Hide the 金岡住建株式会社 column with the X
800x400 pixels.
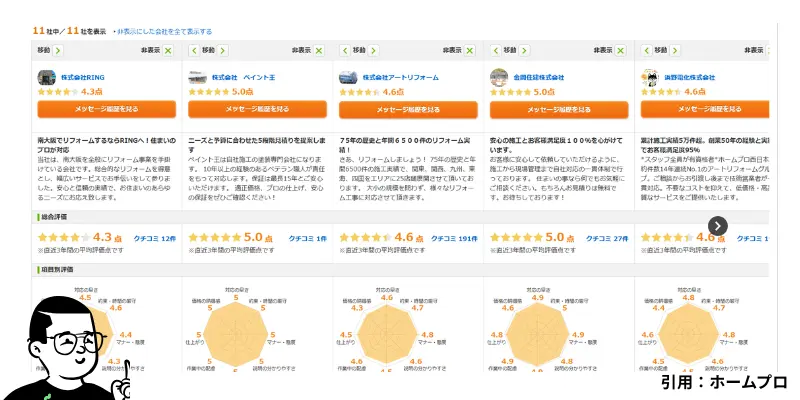pyautogui.click(x=620, y=51)
